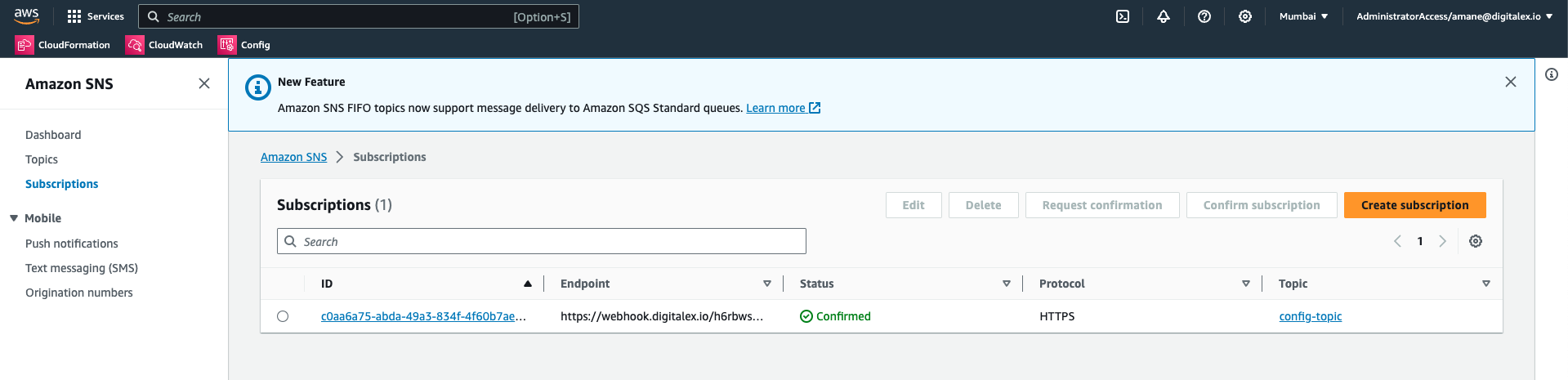Dismiss the New Feature banner
This screenshot has height=380, width=1568.
tap(1511, 82)
